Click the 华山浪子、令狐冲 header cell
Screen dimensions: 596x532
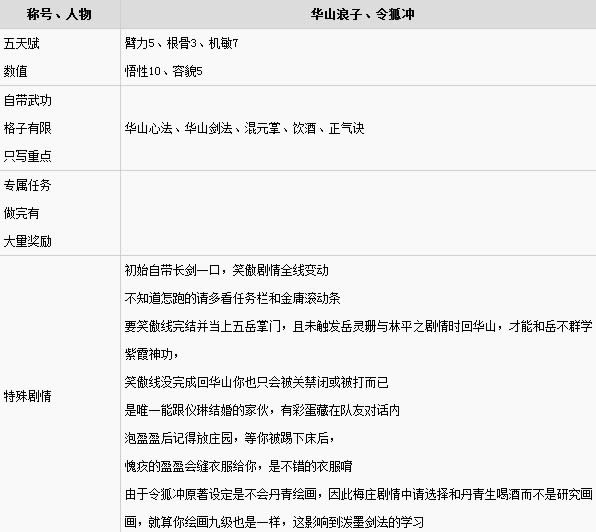[362, 14]
